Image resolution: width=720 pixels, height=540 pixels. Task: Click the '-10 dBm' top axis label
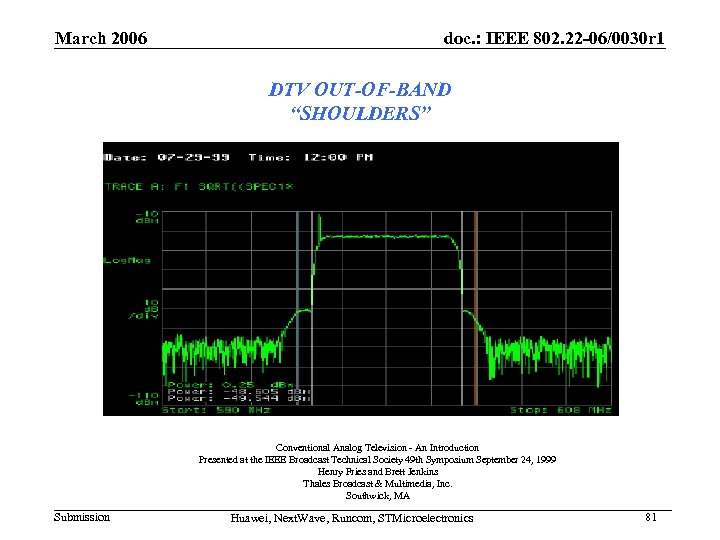147,217
